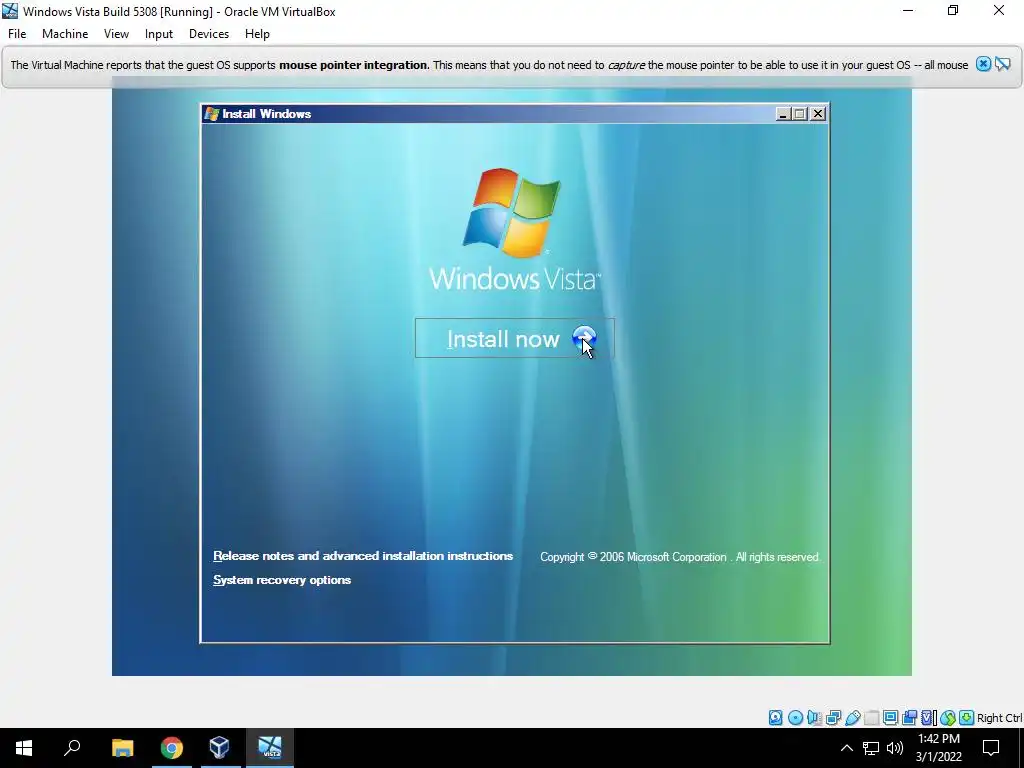Viewport: 1024px width, 768px height.
Task: Open System recovery options link
Action: [282, 580]
